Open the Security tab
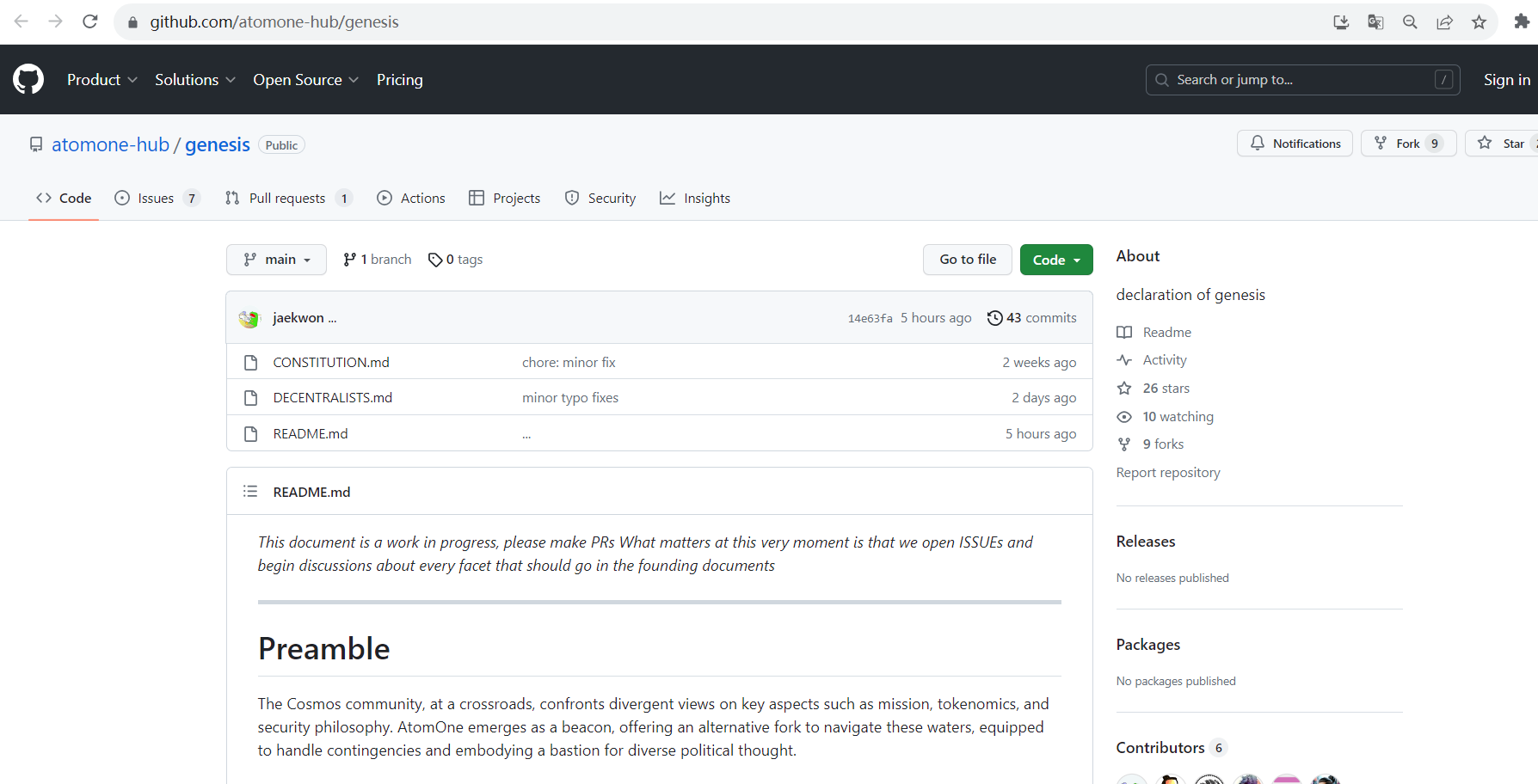The height and width of the screenshot is (784, 1538). click(600, 199)
